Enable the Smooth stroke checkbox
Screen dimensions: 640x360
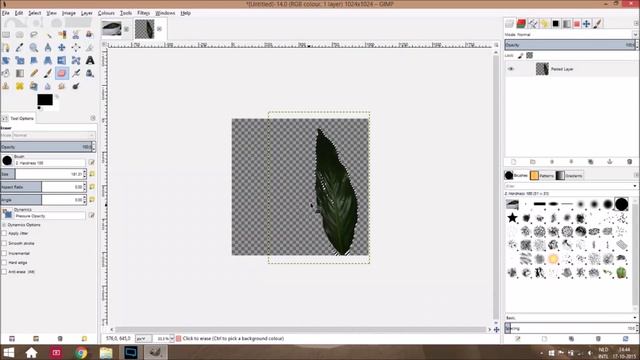4,243
